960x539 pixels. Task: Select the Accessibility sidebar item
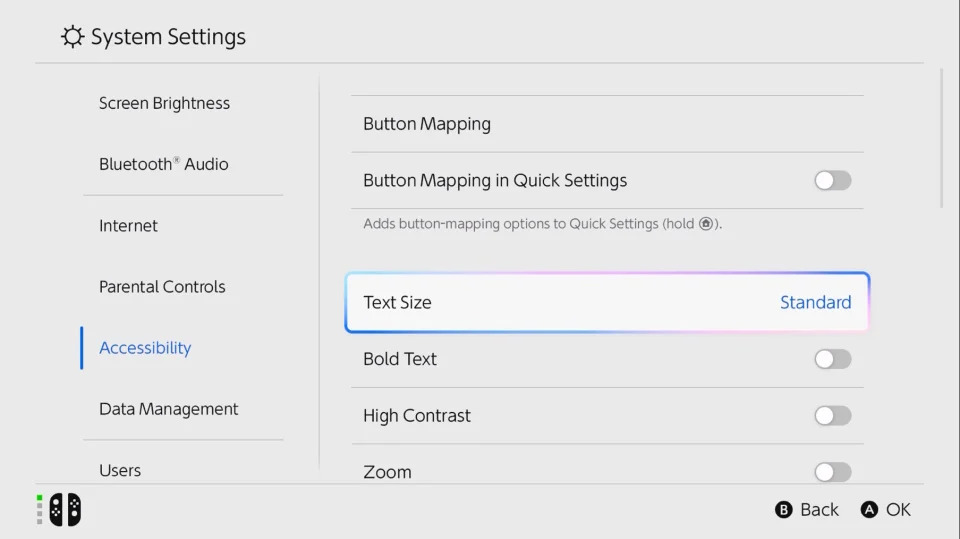click(145, 348)
